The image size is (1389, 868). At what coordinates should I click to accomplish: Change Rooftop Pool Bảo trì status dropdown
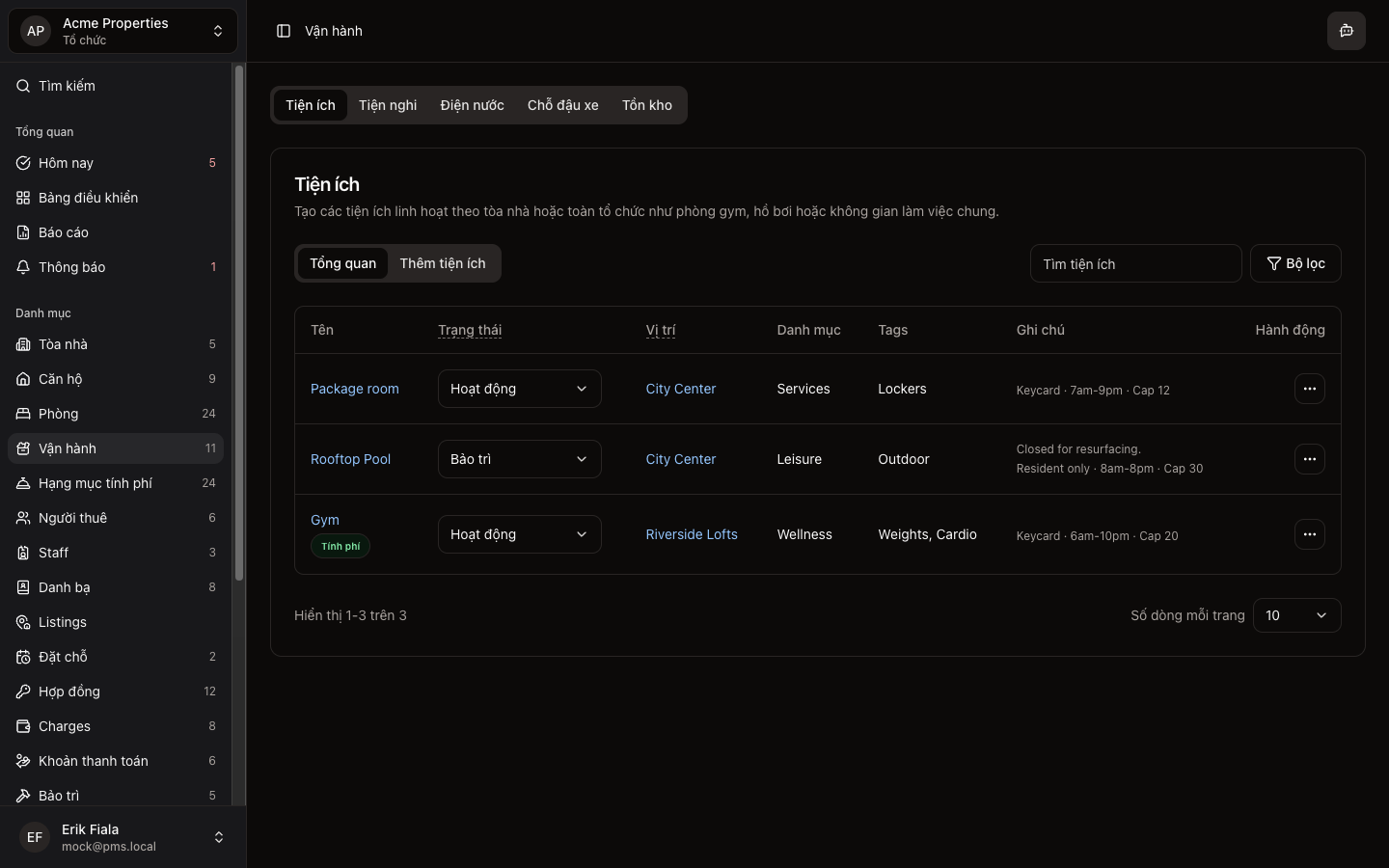point(519,459)
